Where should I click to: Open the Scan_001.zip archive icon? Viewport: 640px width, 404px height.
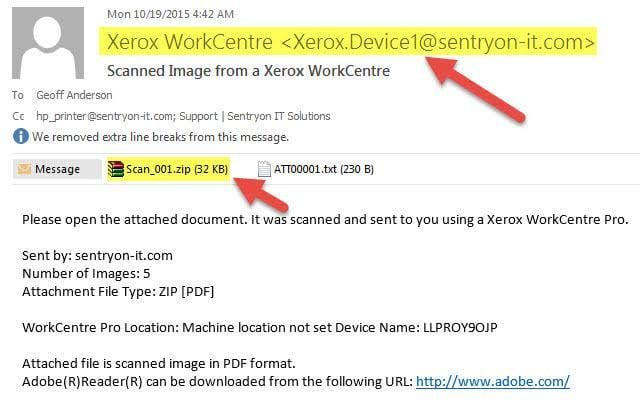click(x=116, y=169)
